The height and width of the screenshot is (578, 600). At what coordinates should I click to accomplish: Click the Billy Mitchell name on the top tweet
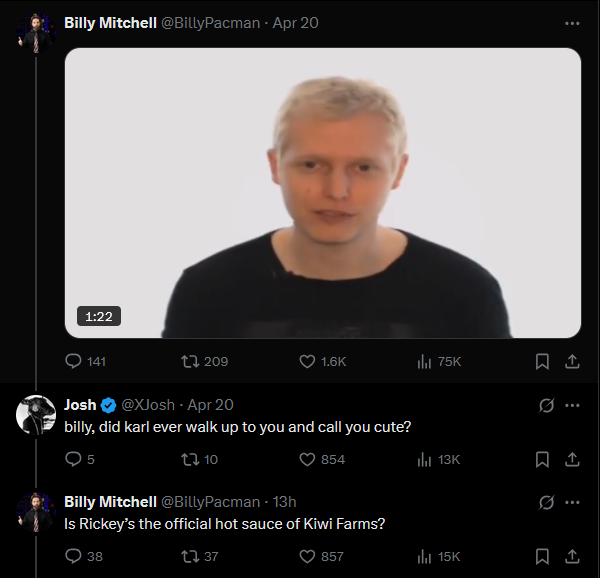pos(110,23)
